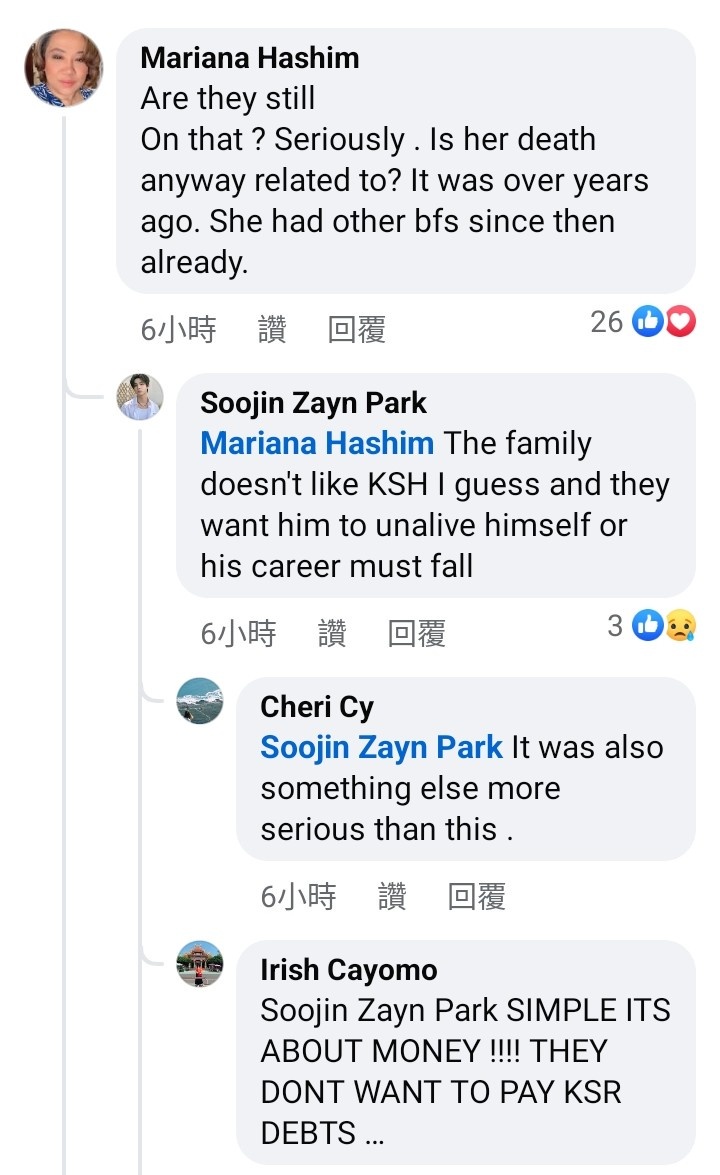Open the Mariana Hashim author name link
This screenshot has height=1175, width=720.
(x=250, y=58)
